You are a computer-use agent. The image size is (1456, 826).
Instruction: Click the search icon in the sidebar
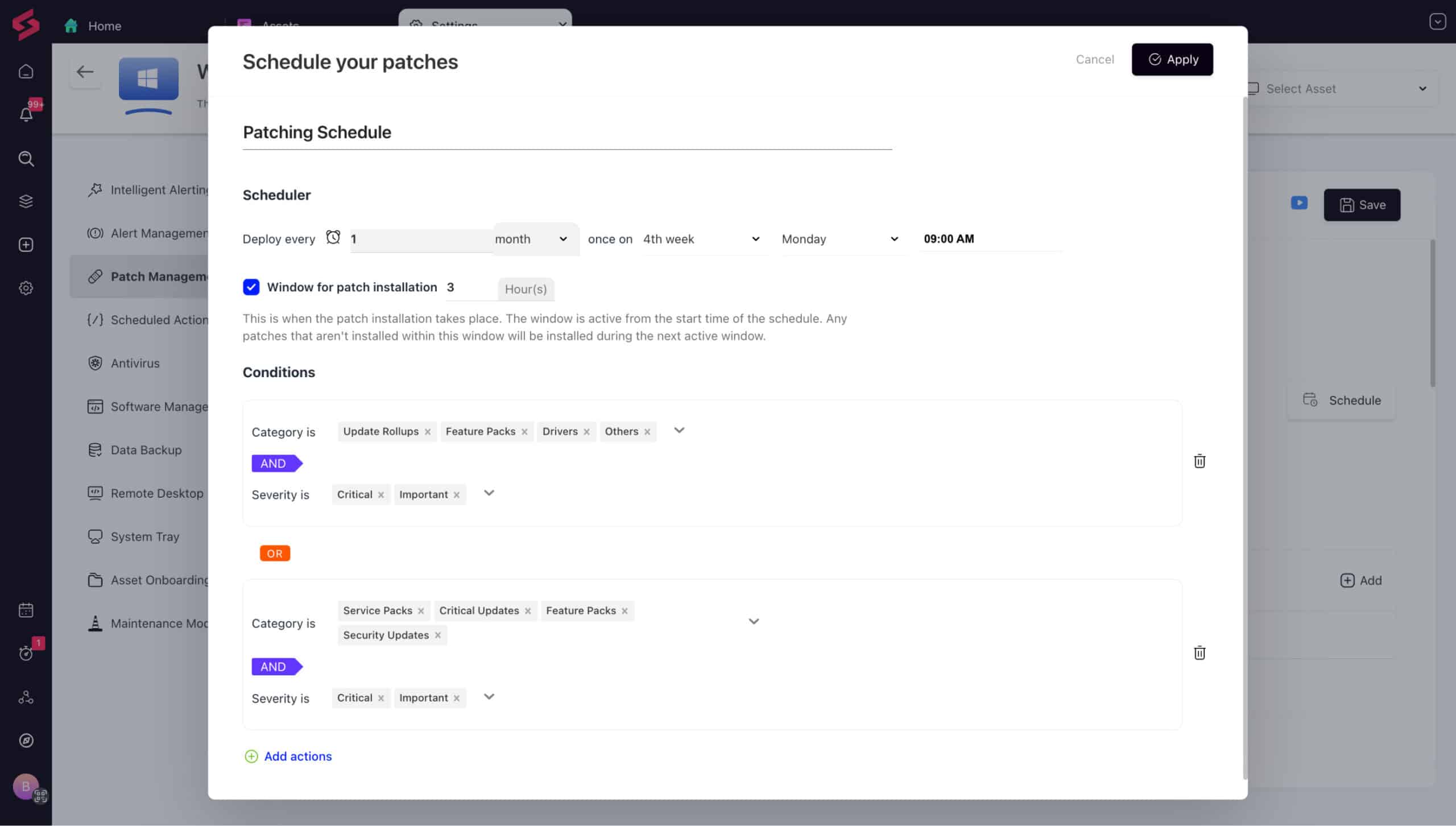[x=26, y=159]
